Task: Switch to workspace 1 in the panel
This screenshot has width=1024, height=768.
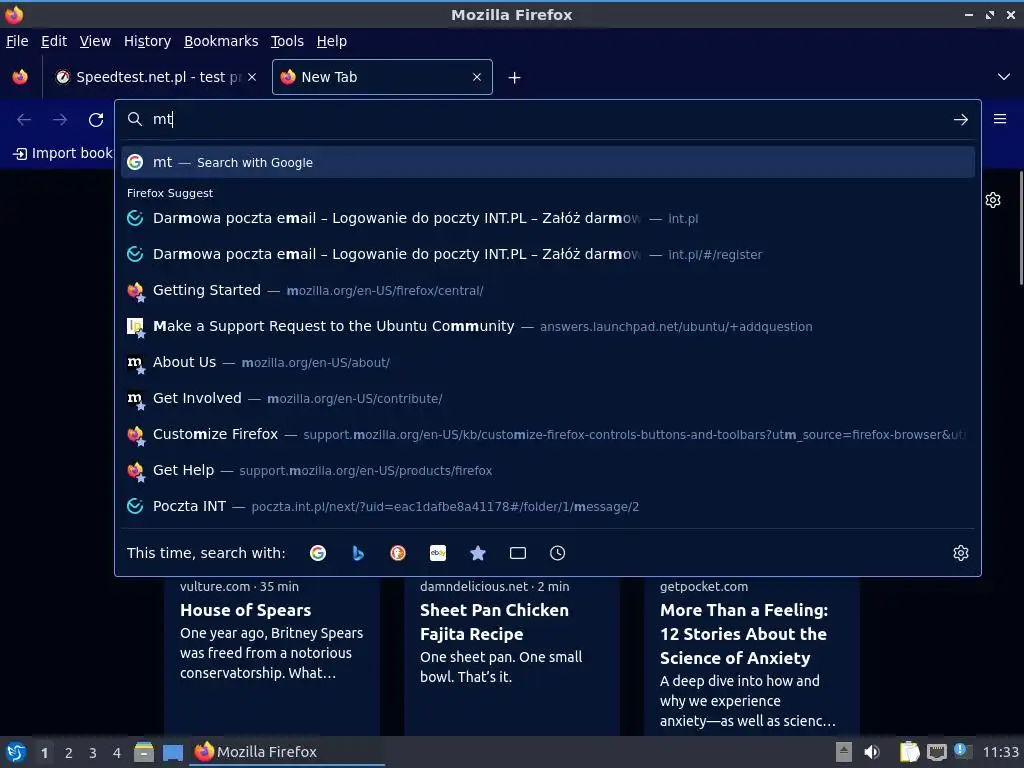Action: (44, 753)
